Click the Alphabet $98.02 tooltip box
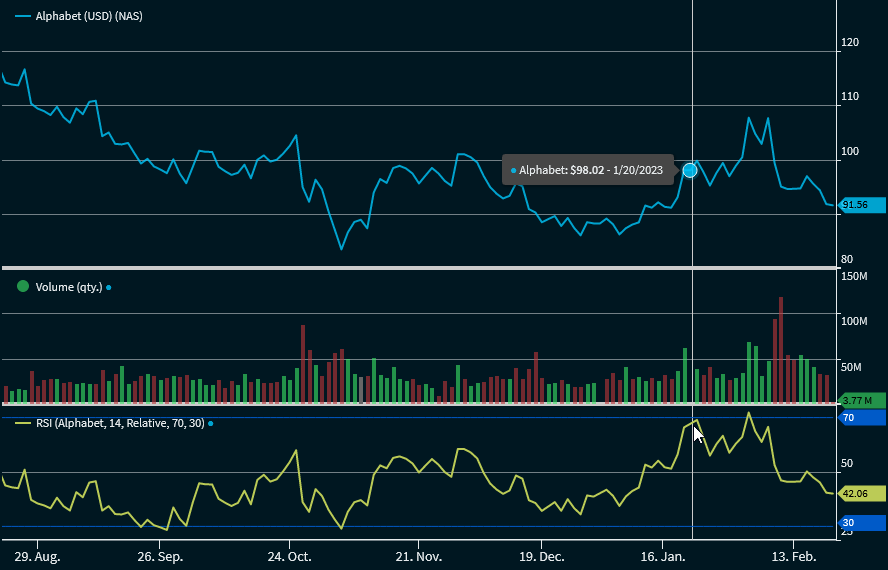The width and height of the screenshot is (888, 570). click(589, 170)
